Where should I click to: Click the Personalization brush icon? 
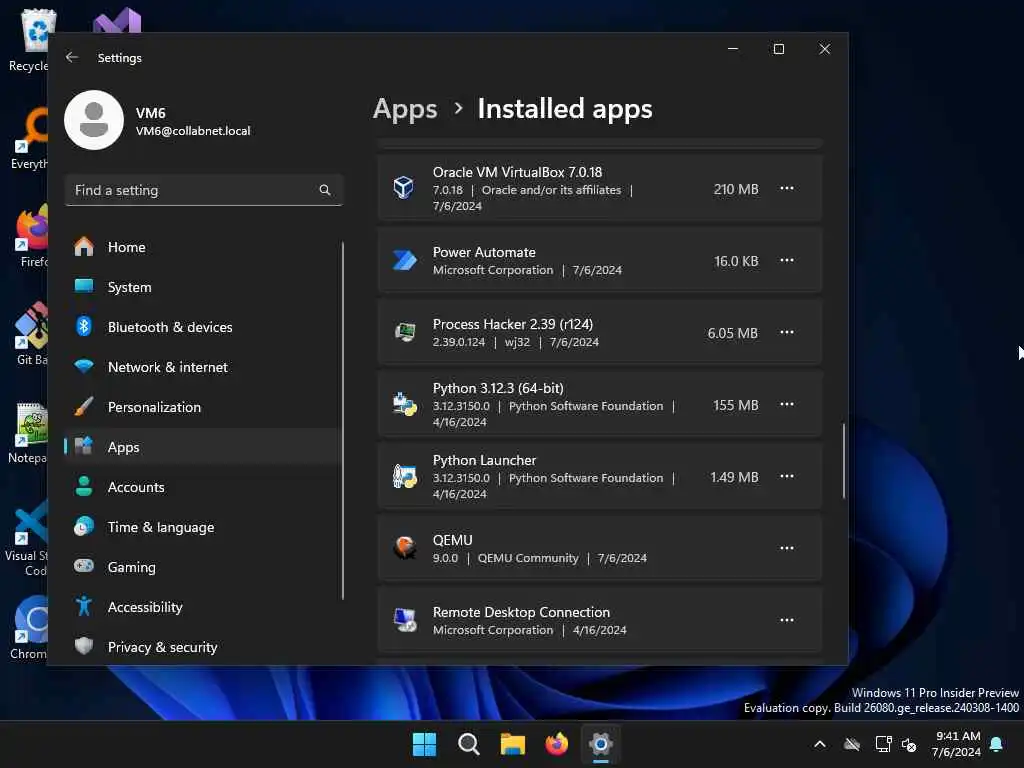[x=84, y=406]
